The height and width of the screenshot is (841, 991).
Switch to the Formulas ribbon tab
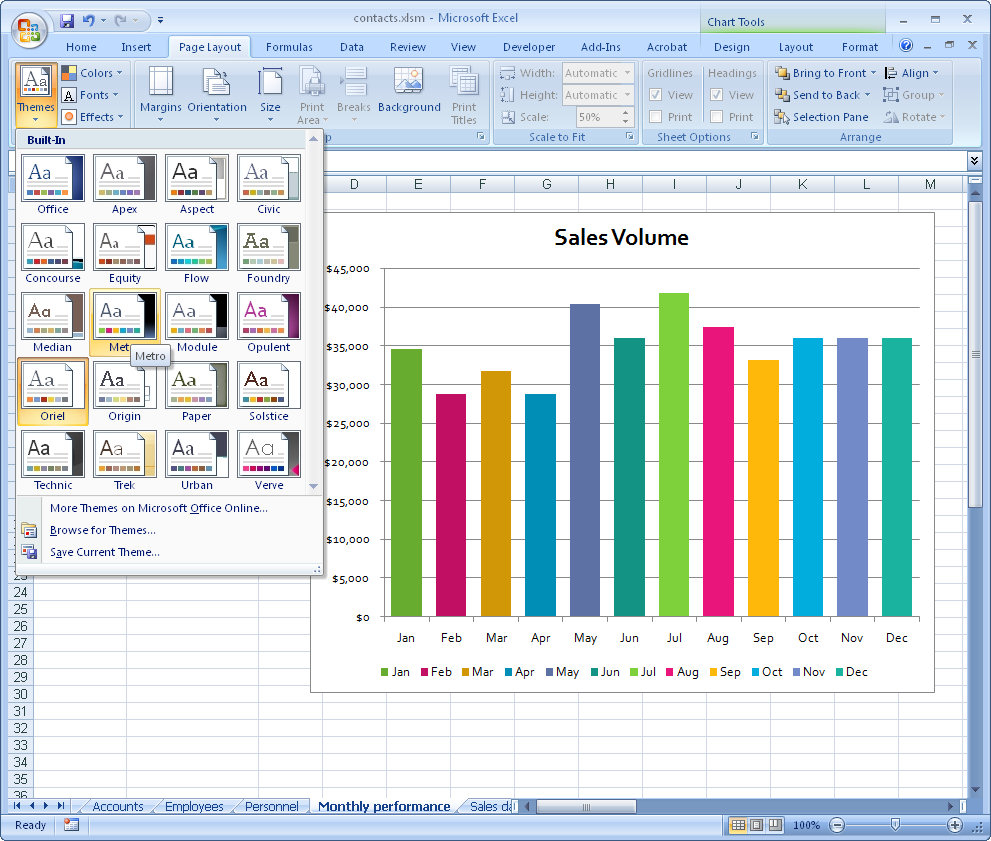coord(289,46)
